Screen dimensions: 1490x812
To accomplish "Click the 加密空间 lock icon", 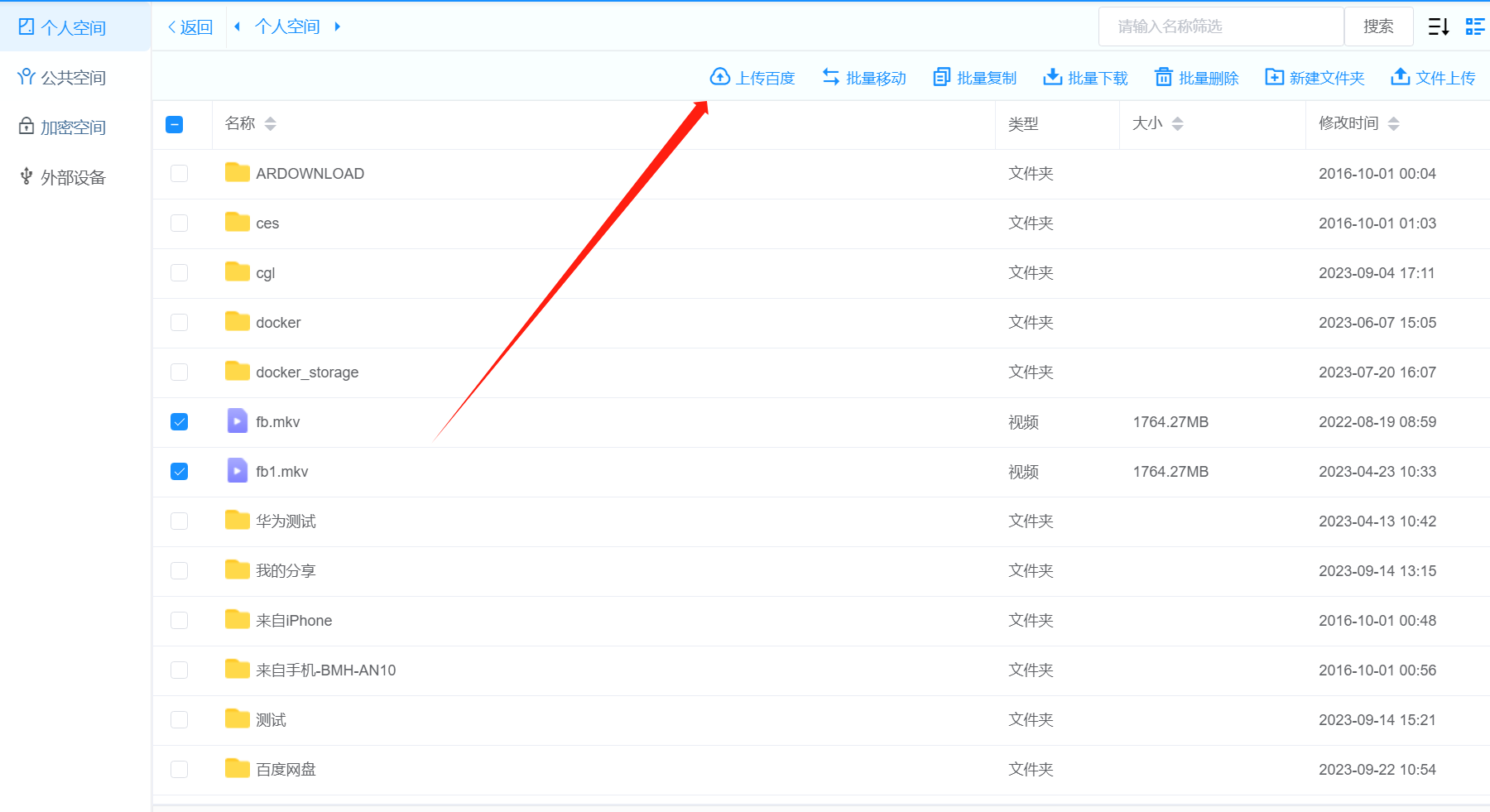I will coord(26,127).
